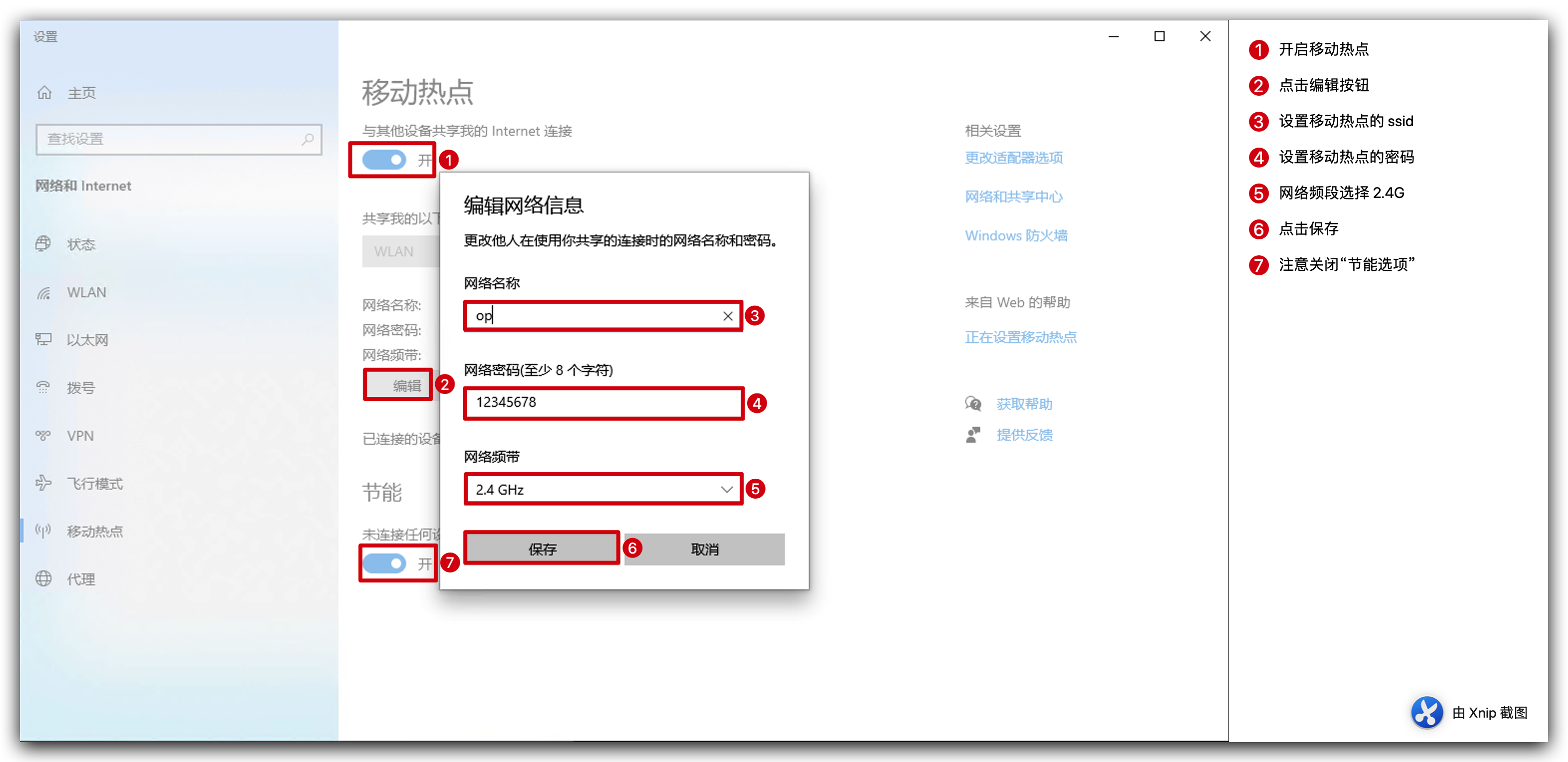Click the Mobile hotspot antenna icon in sidebar

click(x=43, y=531)
